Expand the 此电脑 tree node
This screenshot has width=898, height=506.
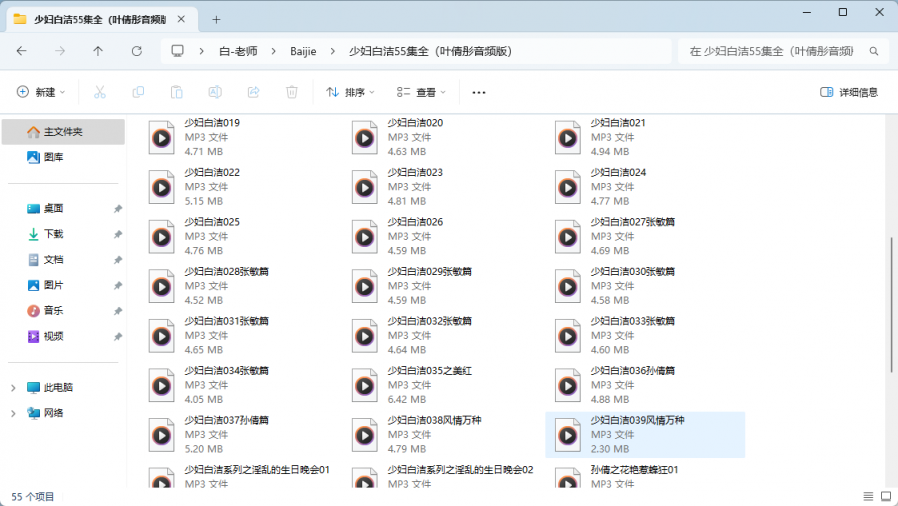pyautogui.click(x=13, y=388)
